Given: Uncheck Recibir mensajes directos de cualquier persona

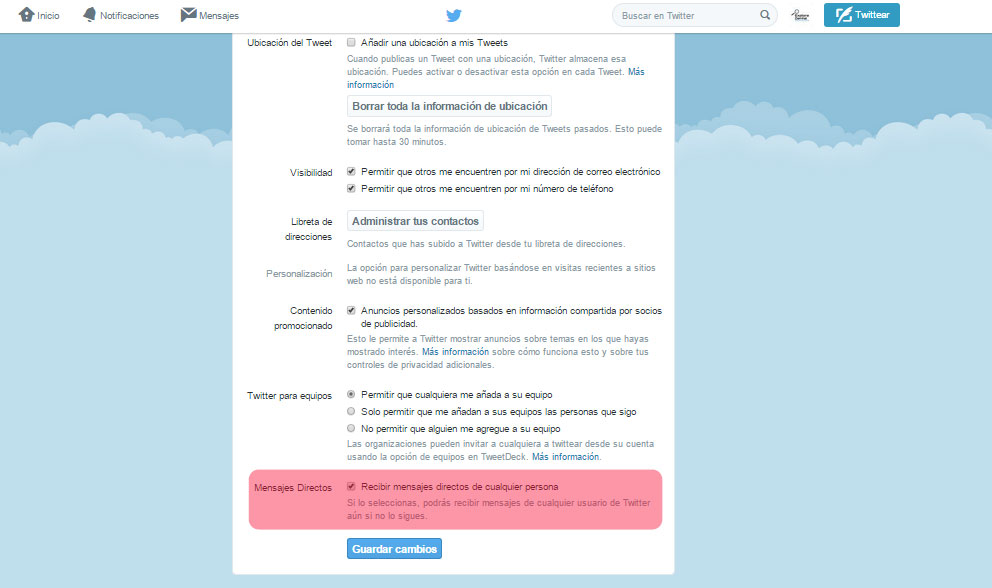Looking at the screenshot, I should coord(351,487).
